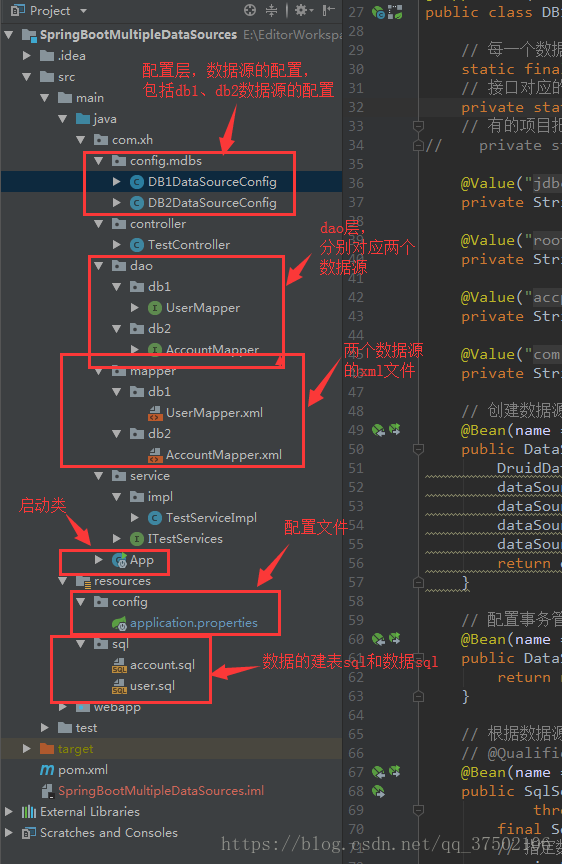
Task: Click the bean gutter icon on line 67
Action: point(378,772)
